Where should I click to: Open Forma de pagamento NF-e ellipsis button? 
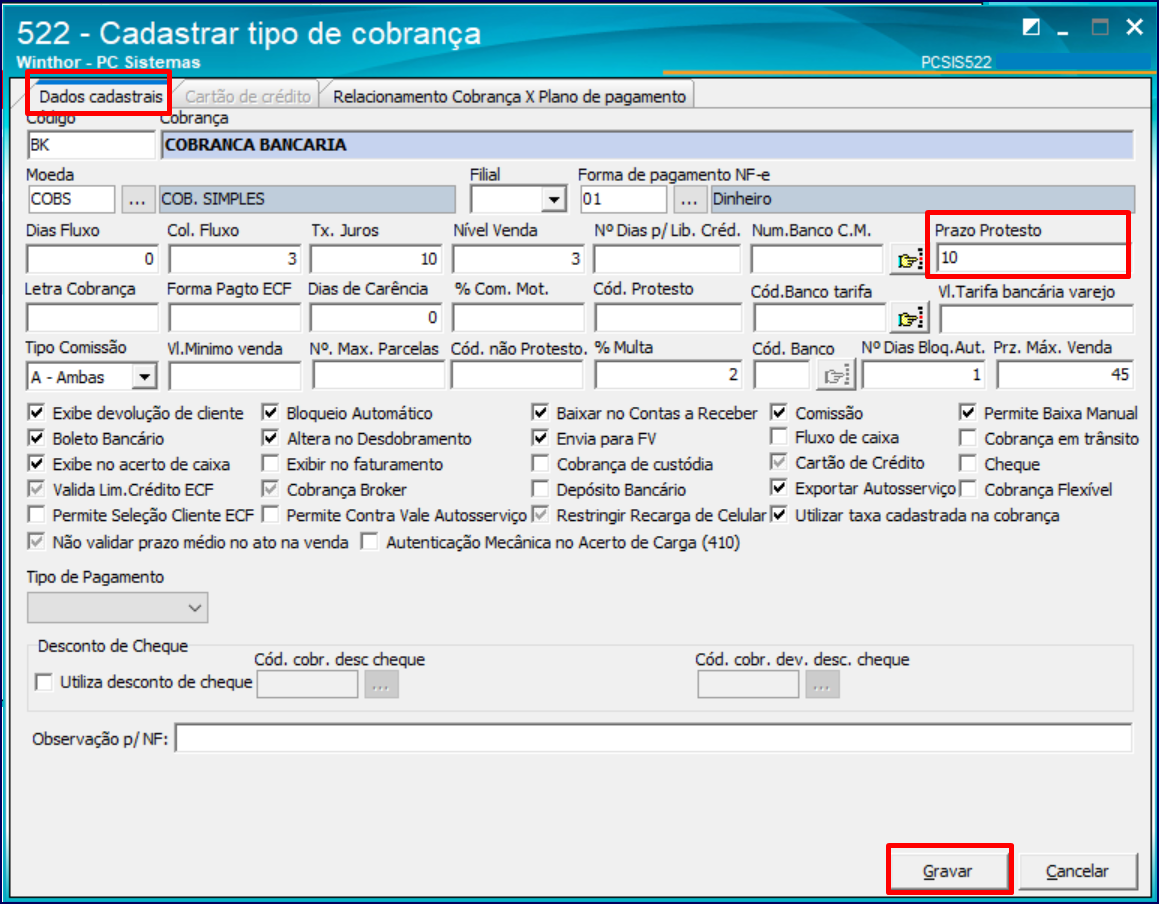pyautogui.click(x=689, y=200)
